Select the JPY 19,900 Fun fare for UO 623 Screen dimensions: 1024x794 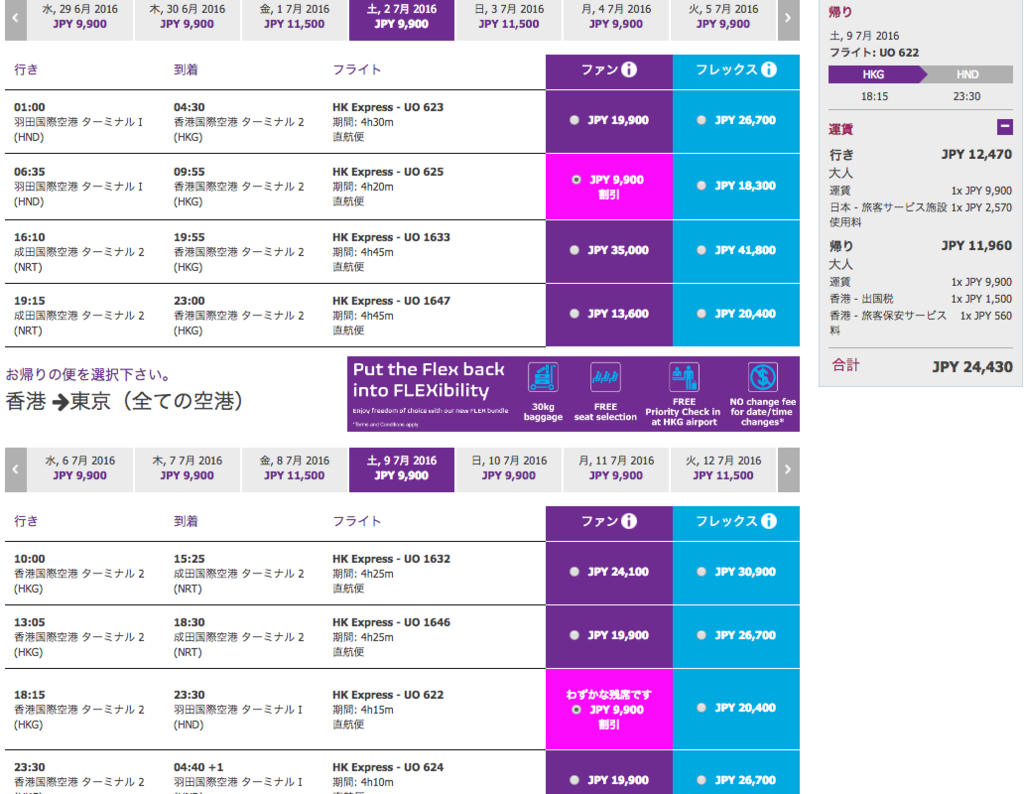tap(574, 120)
